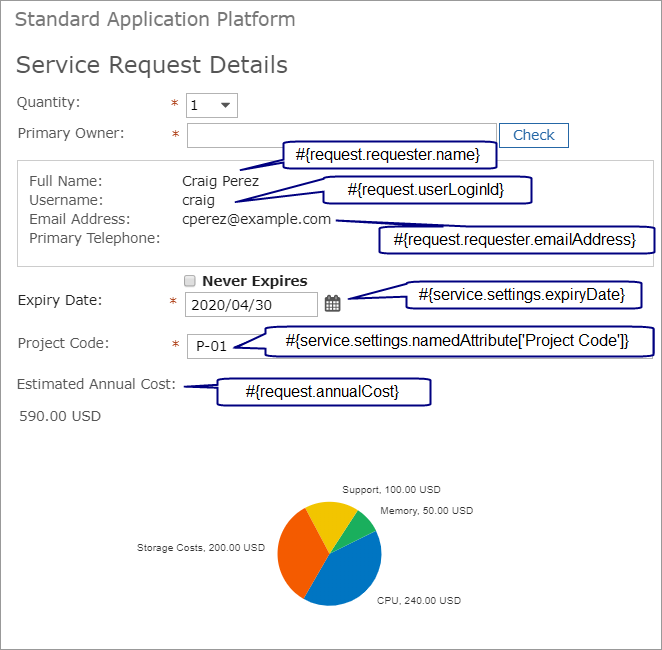Click the 'Email Address:' label
662x650 pixels.
point(80,219)
